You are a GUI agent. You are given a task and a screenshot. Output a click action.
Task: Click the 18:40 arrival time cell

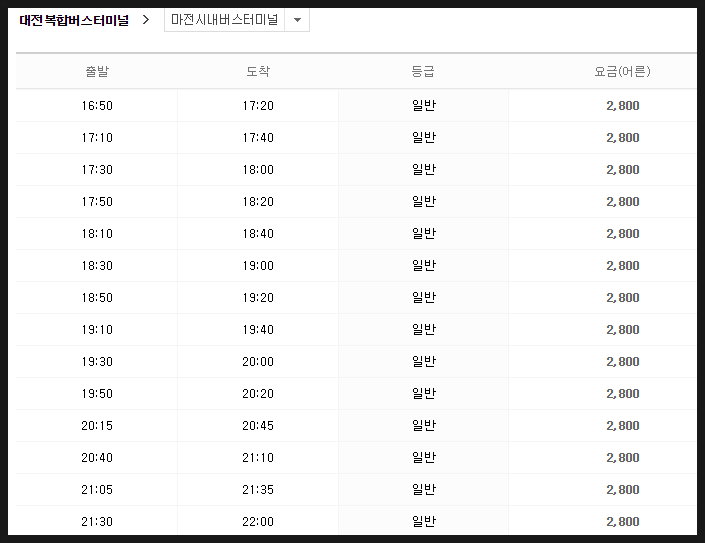[258, 234]
